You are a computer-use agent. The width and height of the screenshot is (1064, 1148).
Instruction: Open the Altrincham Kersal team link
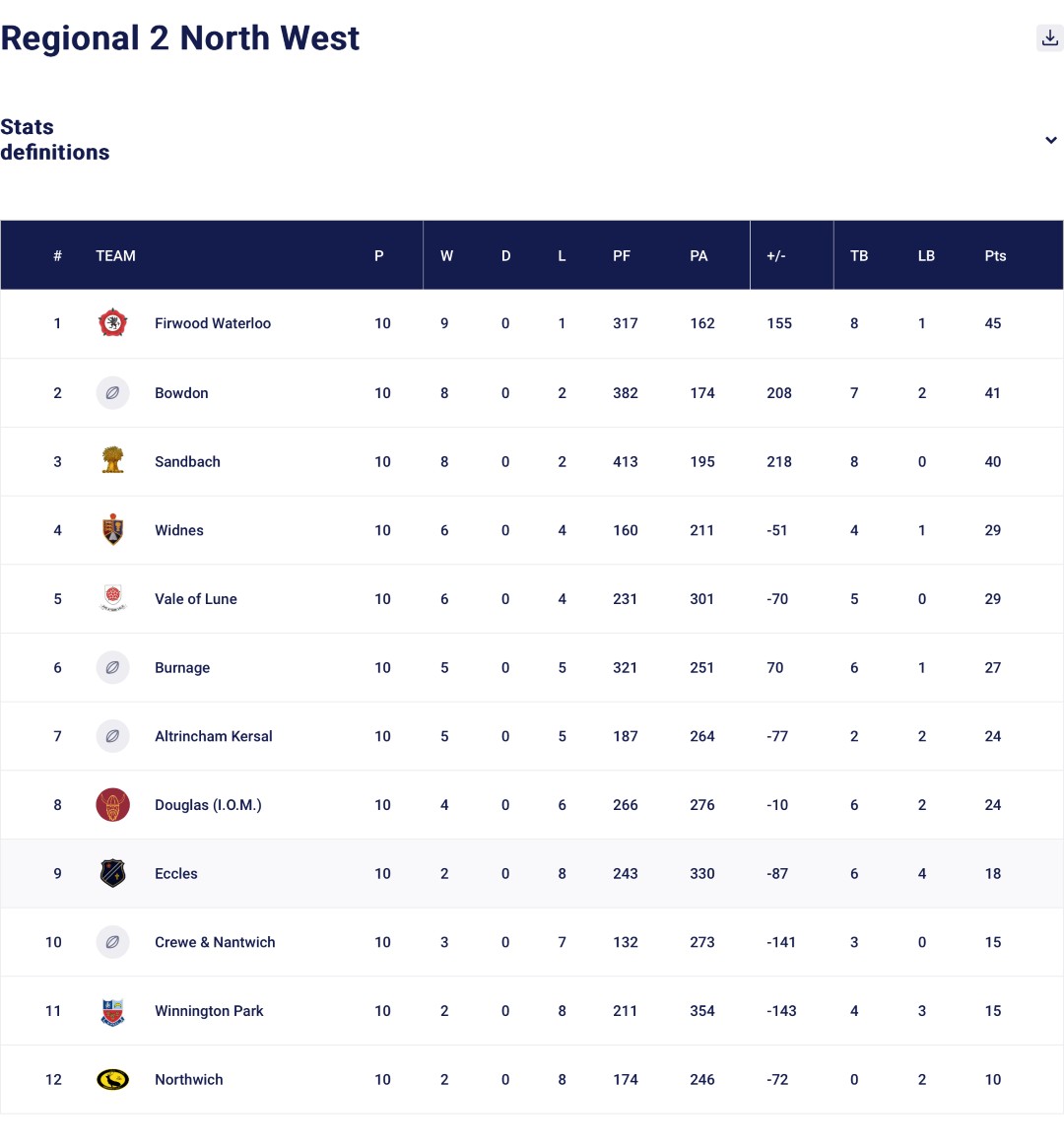[x=213, y=736]
